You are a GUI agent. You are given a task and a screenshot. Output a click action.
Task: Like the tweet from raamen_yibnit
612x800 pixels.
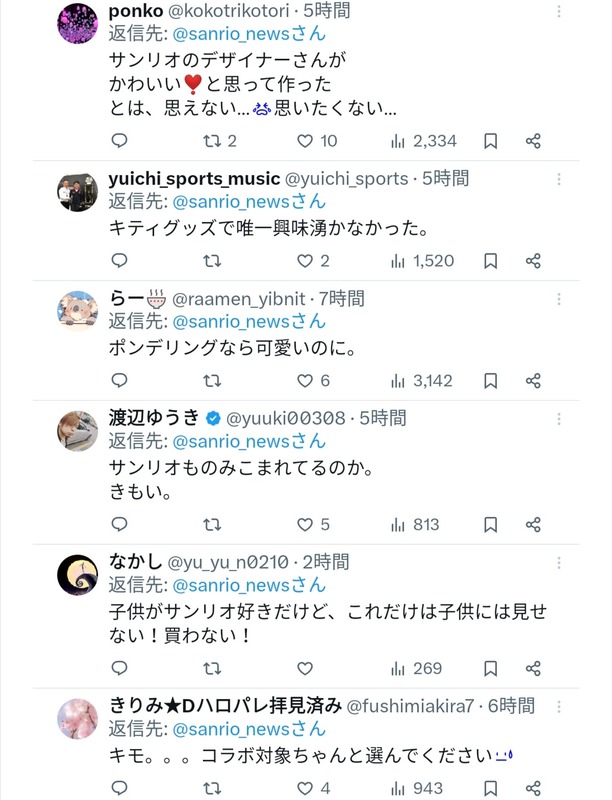pos(313,381)
